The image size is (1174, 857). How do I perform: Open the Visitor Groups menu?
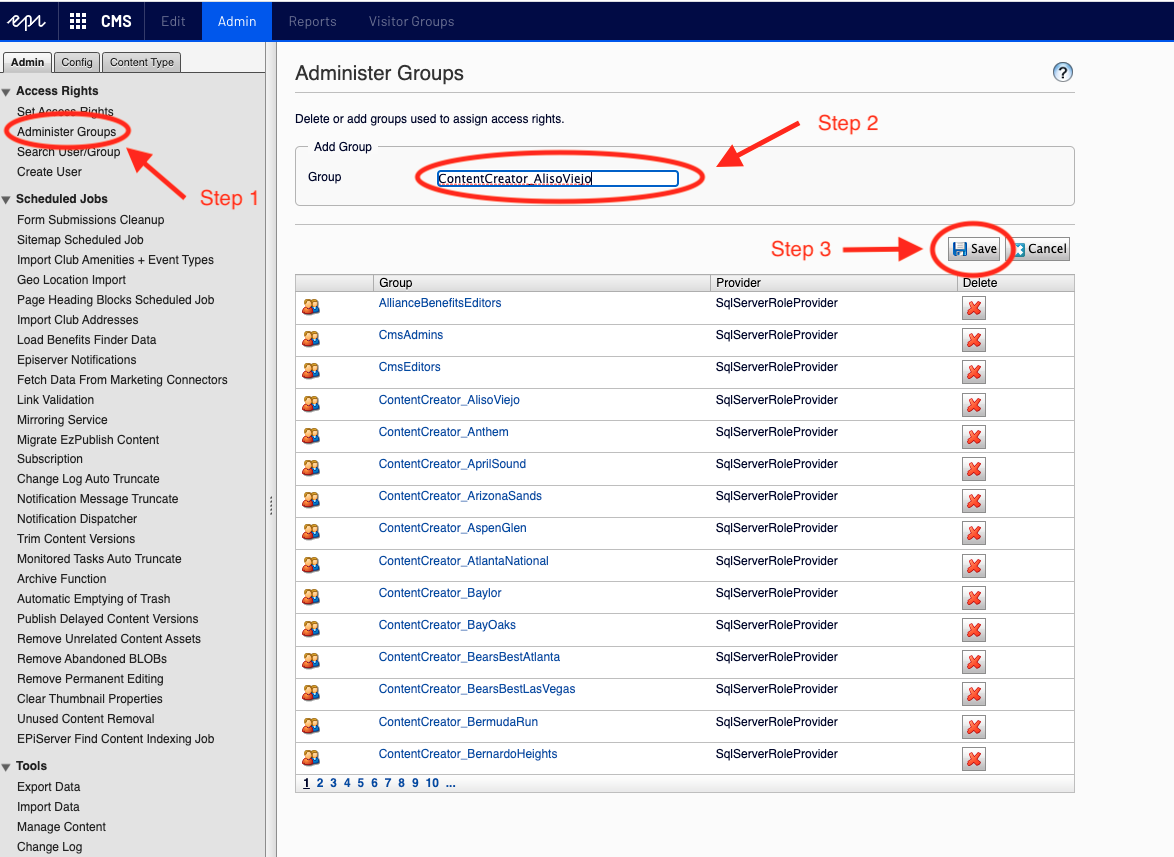411,22
